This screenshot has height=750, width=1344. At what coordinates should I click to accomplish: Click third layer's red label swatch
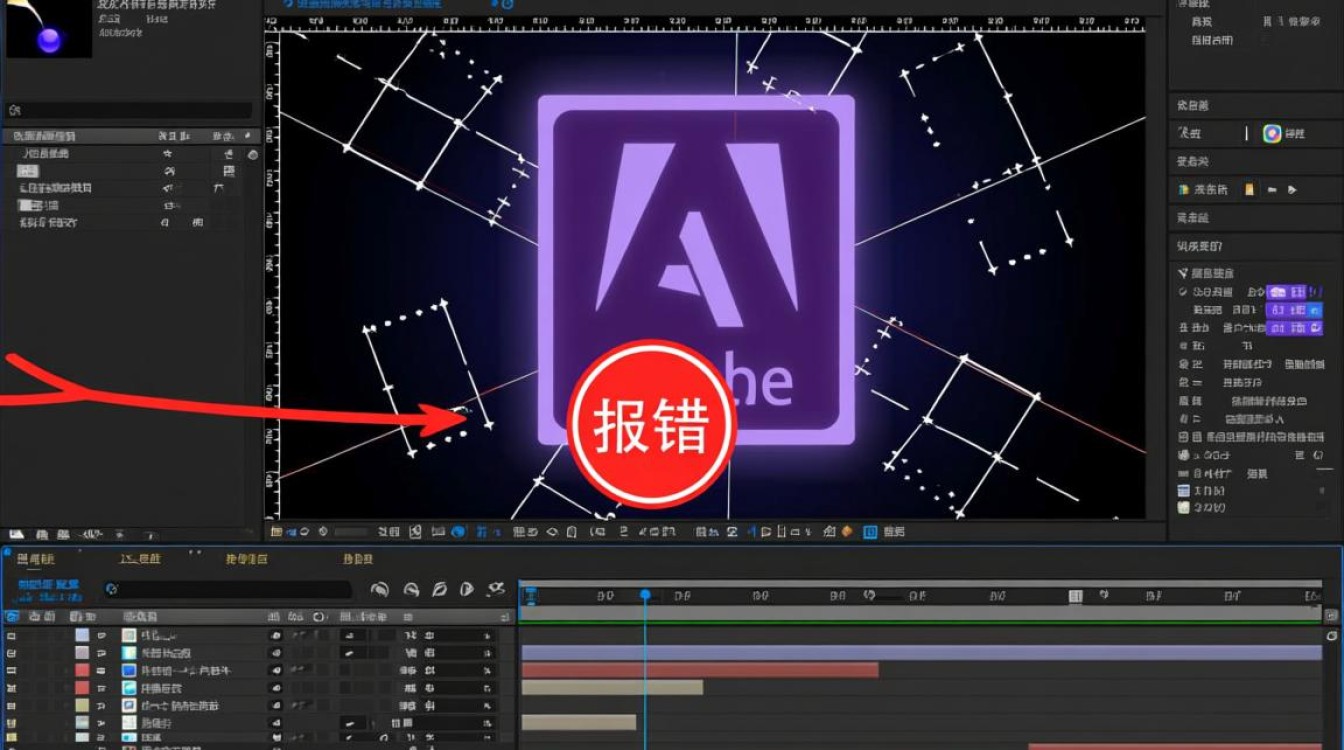[x=82, y=670]
